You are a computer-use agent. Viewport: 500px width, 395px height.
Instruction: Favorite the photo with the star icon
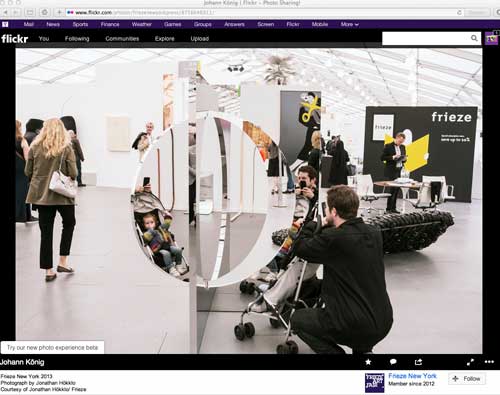click(x=368, y=362)
